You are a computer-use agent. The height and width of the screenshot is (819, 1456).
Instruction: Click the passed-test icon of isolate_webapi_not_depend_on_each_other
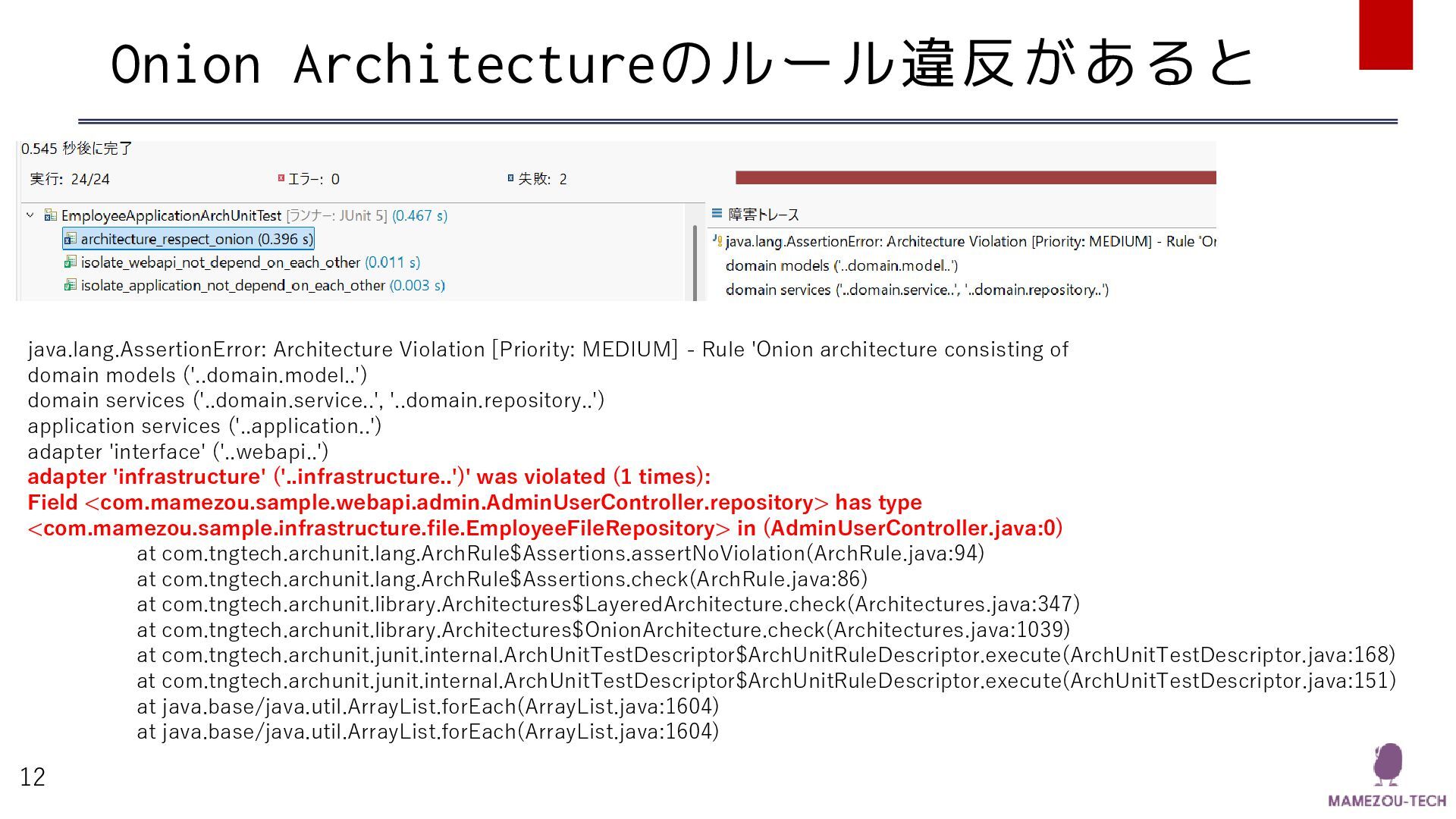70,262
